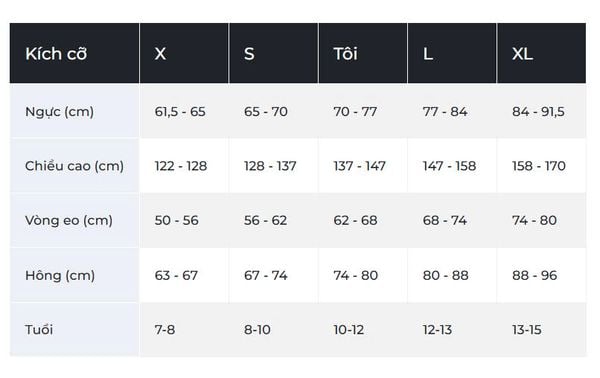Click the Chiều cao (cm) row label
600x378 pixels.
[75, 166]
